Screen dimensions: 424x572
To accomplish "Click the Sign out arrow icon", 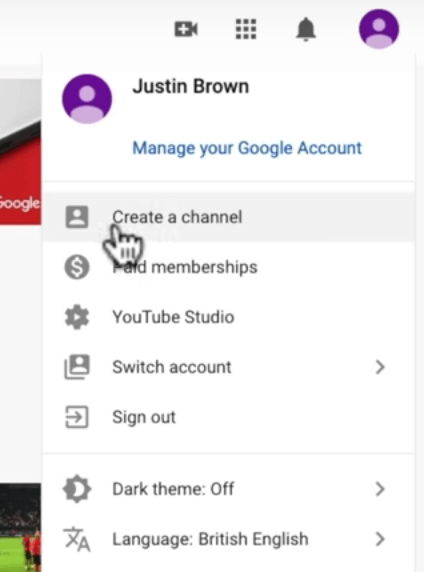I will click(77, 417).
